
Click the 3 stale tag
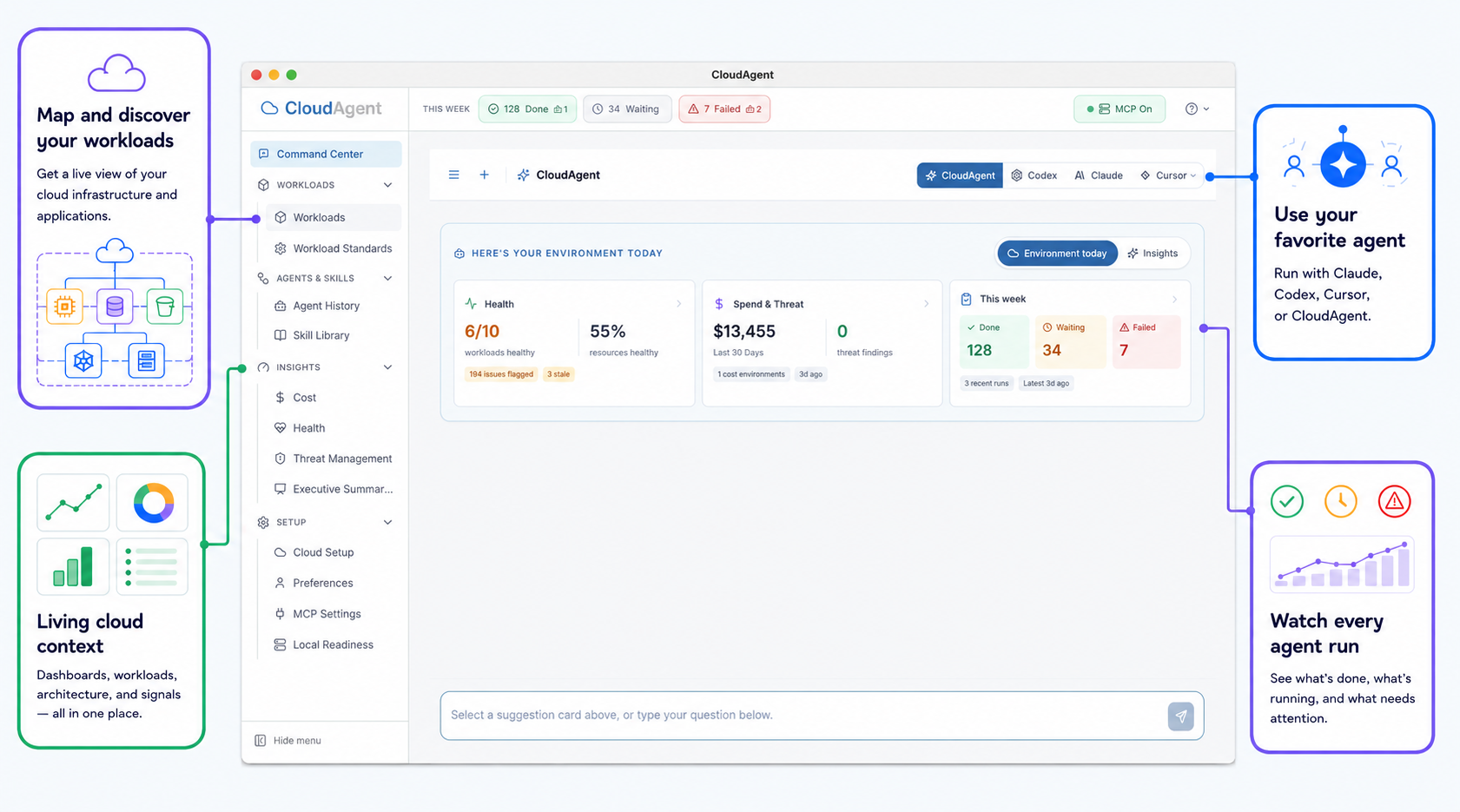(x=558, y=374)
